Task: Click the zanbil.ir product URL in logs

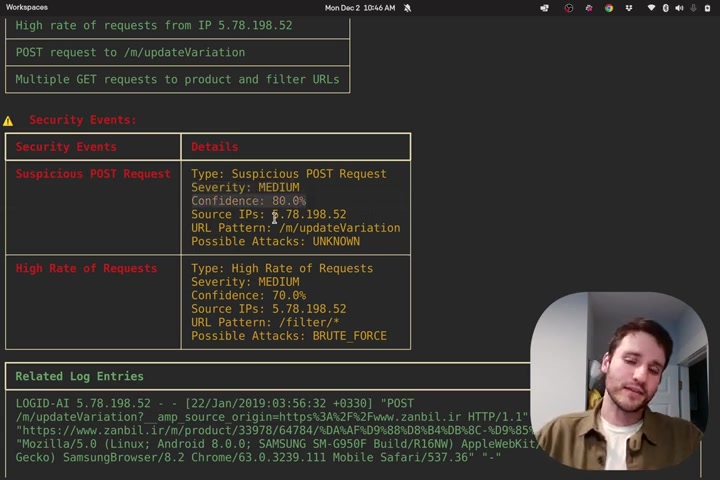Action: coord(276,430)
